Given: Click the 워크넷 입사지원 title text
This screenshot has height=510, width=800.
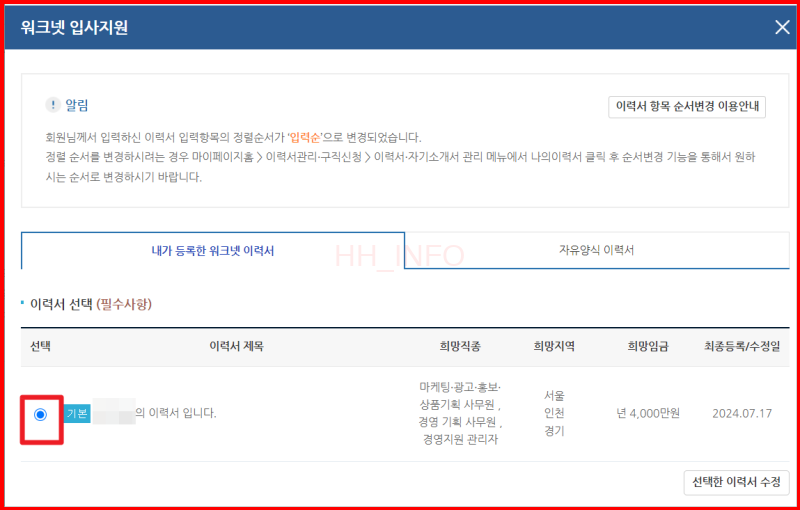Looking at the screenshot, I should click(74, 27).
